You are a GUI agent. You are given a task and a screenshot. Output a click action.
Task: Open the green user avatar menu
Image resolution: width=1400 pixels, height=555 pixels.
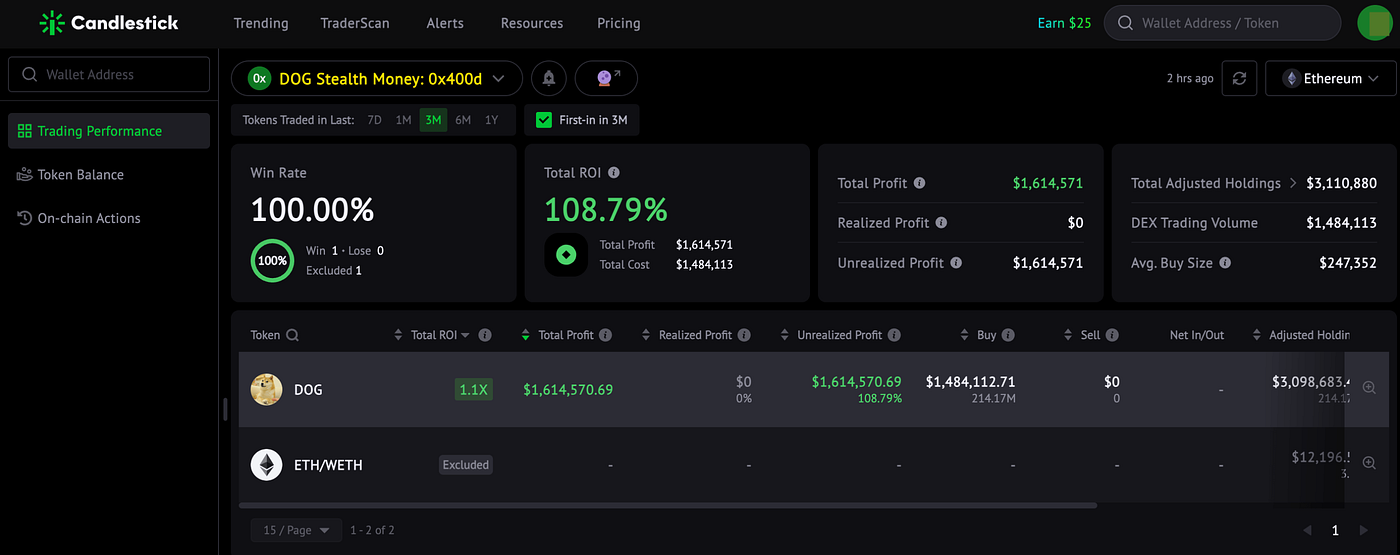pyautogui.click(x=1375, y=23)
